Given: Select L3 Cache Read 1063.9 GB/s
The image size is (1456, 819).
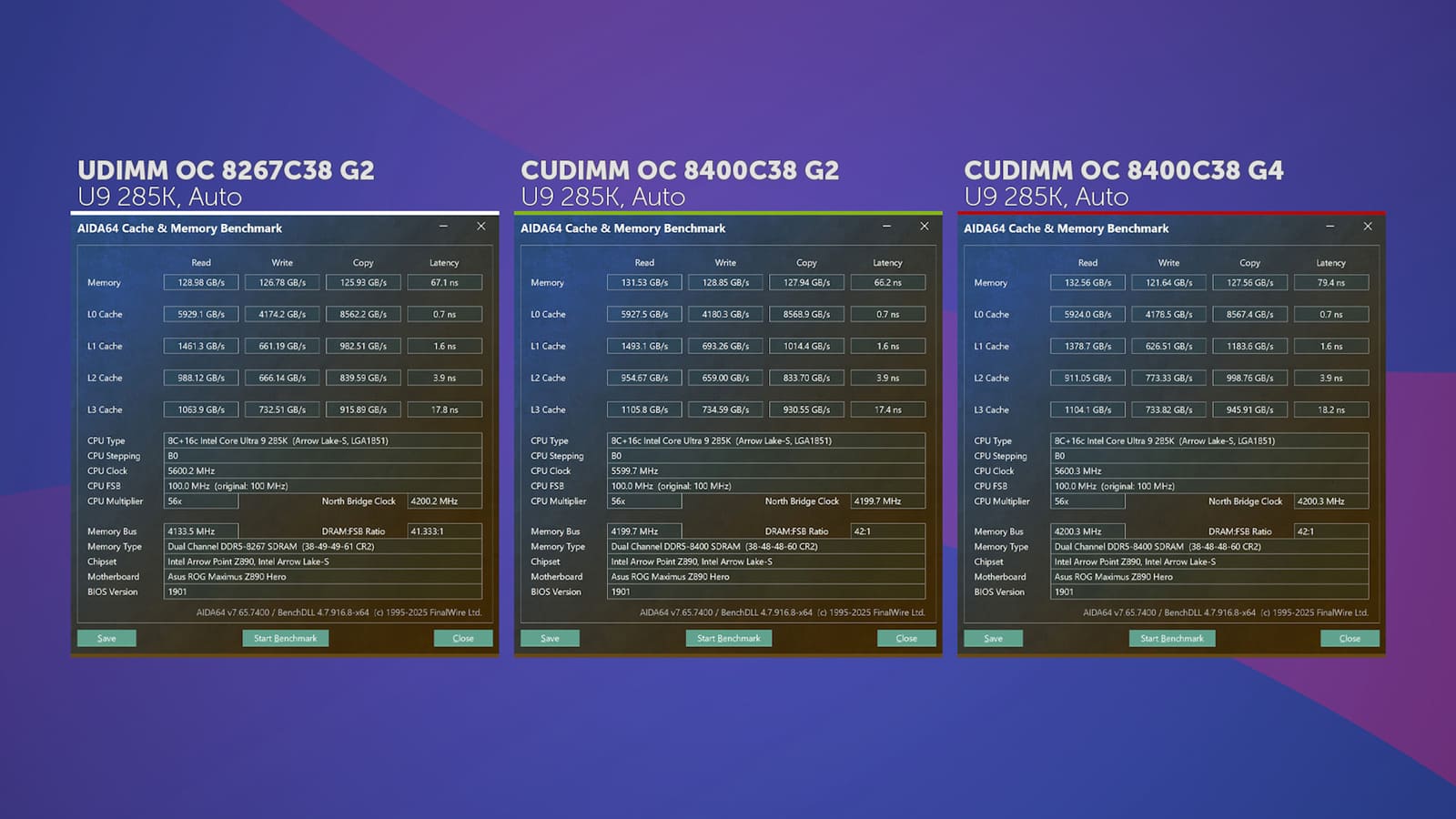Looking at the screenshot, I should [x=201, y=409].
